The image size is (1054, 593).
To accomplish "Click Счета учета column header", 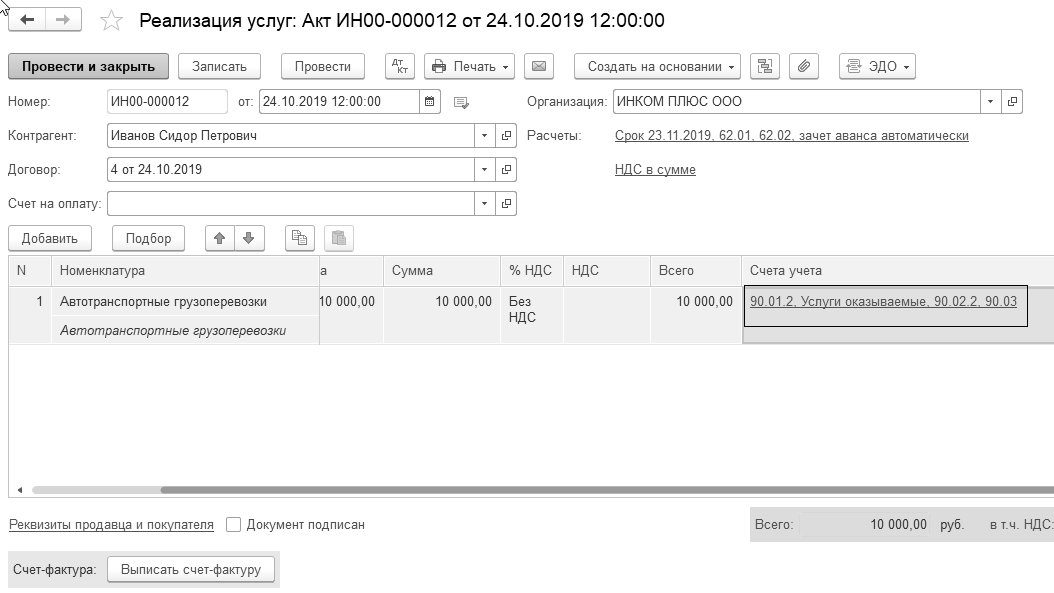I will tap(897, 270).
